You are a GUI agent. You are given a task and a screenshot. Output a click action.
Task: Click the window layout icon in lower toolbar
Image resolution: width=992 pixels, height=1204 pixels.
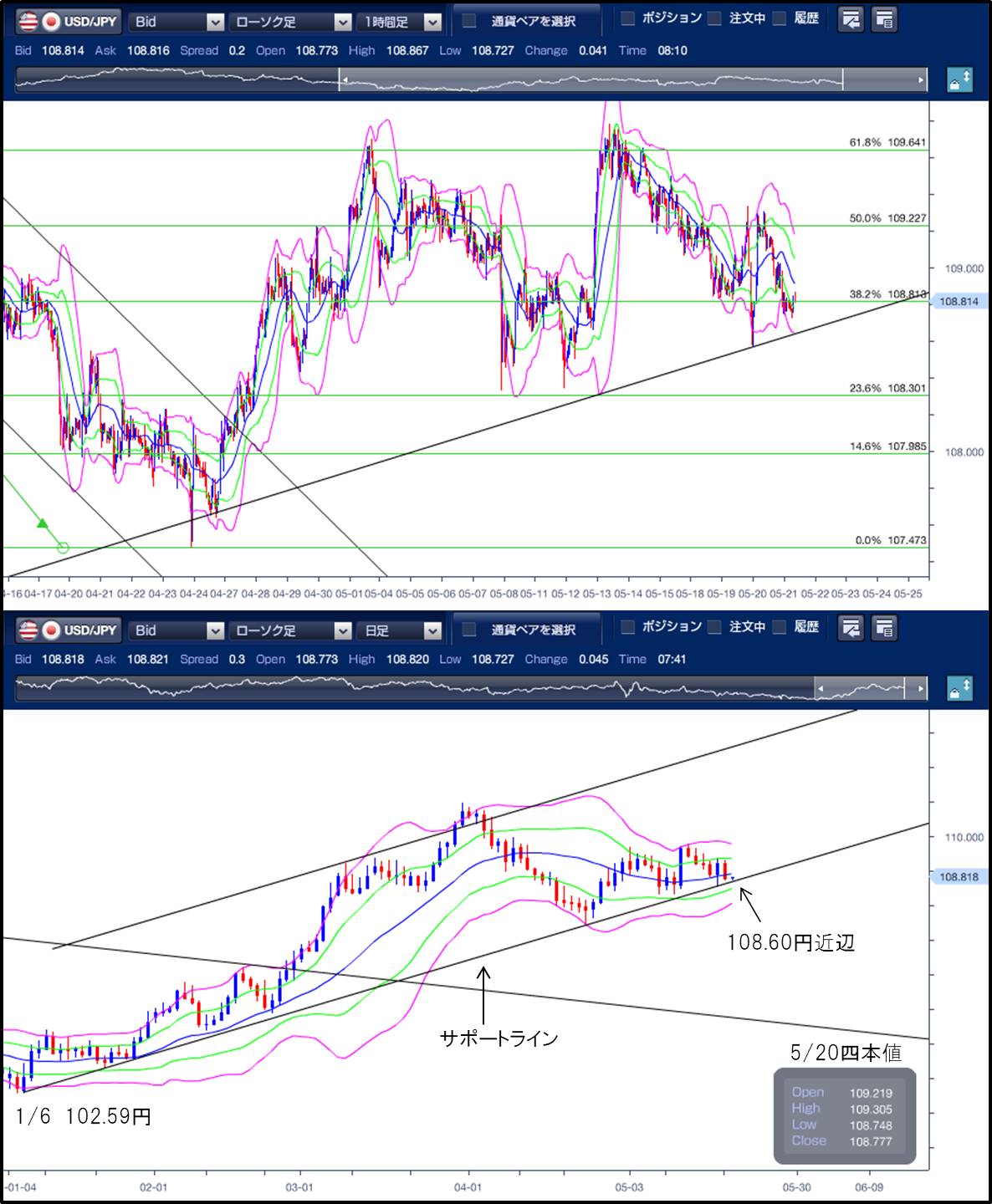884,628
